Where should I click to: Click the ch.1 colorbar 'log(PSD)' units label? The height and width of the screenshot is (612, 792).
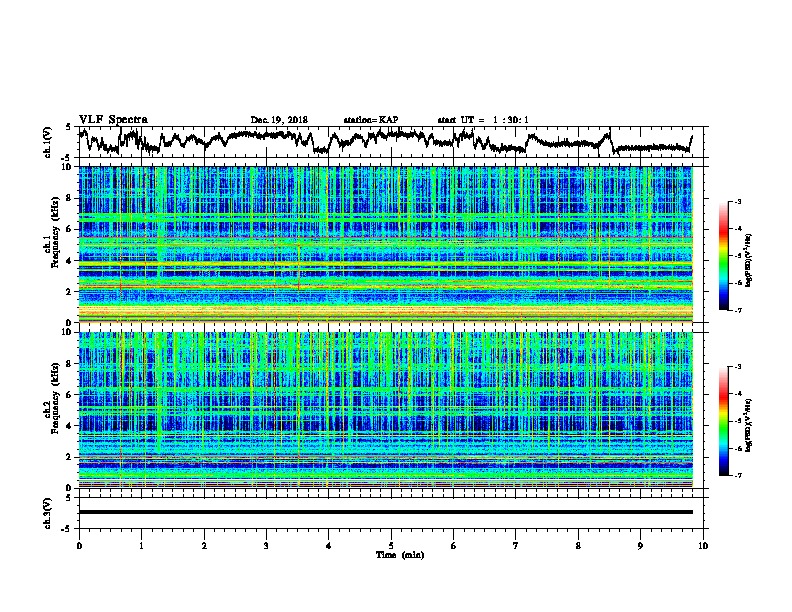point(750,261)
